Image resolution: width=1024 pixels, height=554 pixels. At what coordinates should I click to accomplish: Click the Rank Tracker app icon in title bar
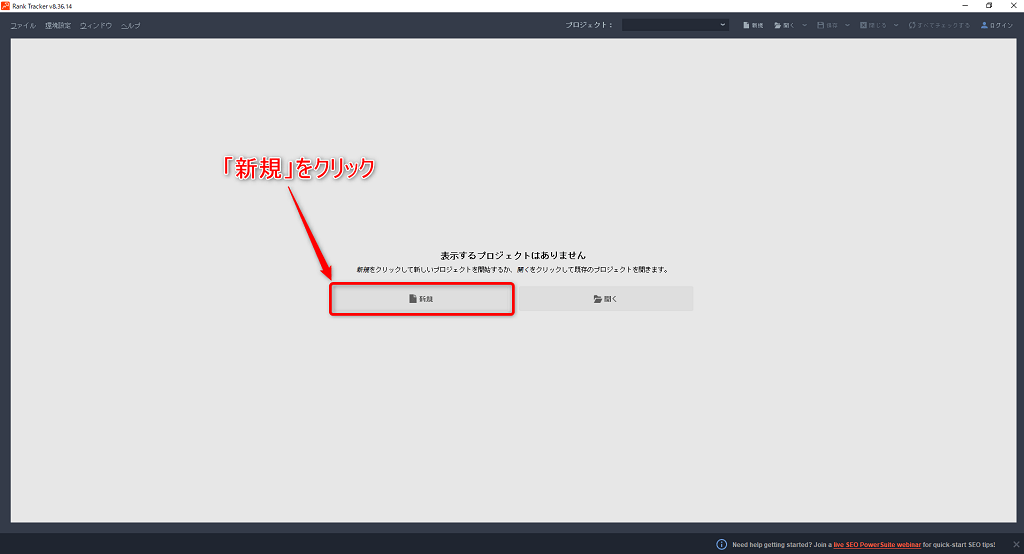6,6
